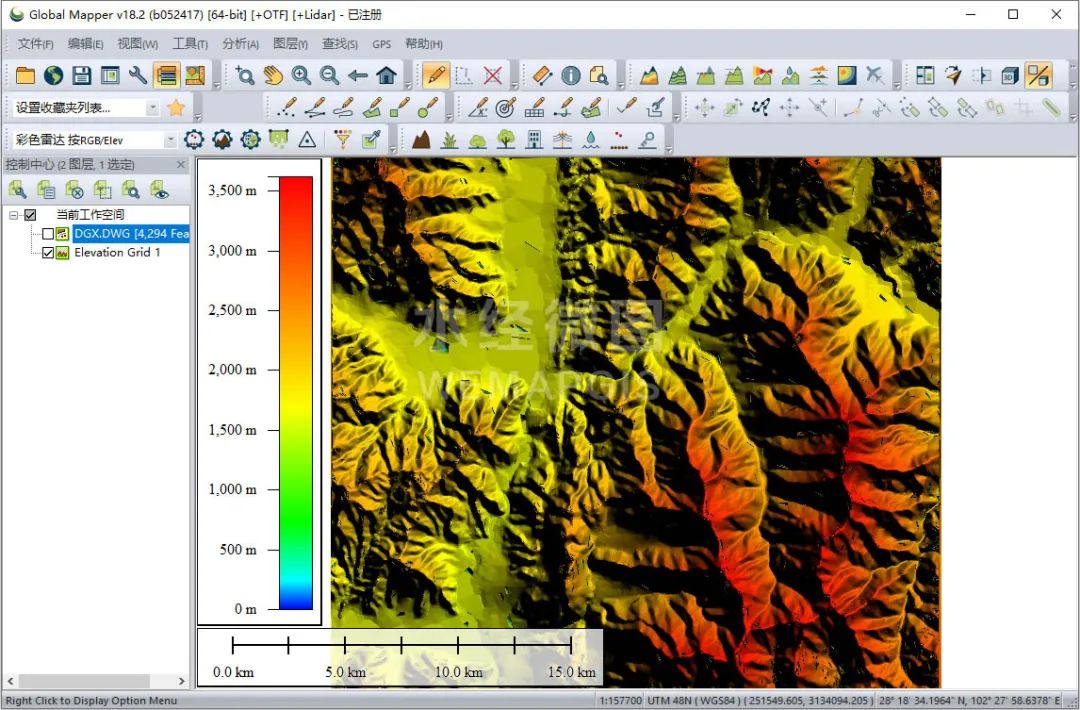The width and height of the screenshot is (1080, 710).
Task: Click the watershed water drop terrain icon
Action: [x=790, y=75]
